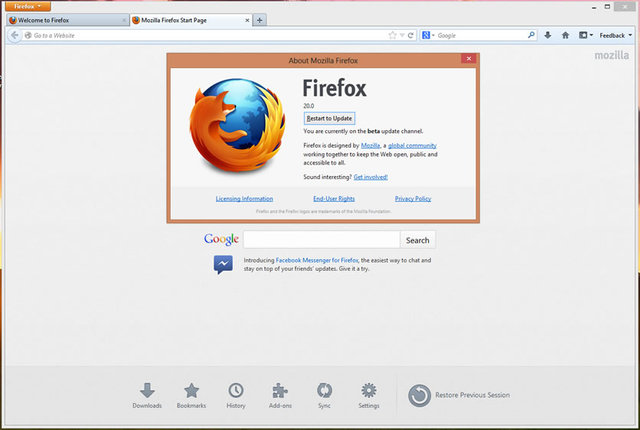Image resolution: width=640 pixels, height=430 pixels.
Task: Open Sync icon on the start page
Action: coord(324,395)
